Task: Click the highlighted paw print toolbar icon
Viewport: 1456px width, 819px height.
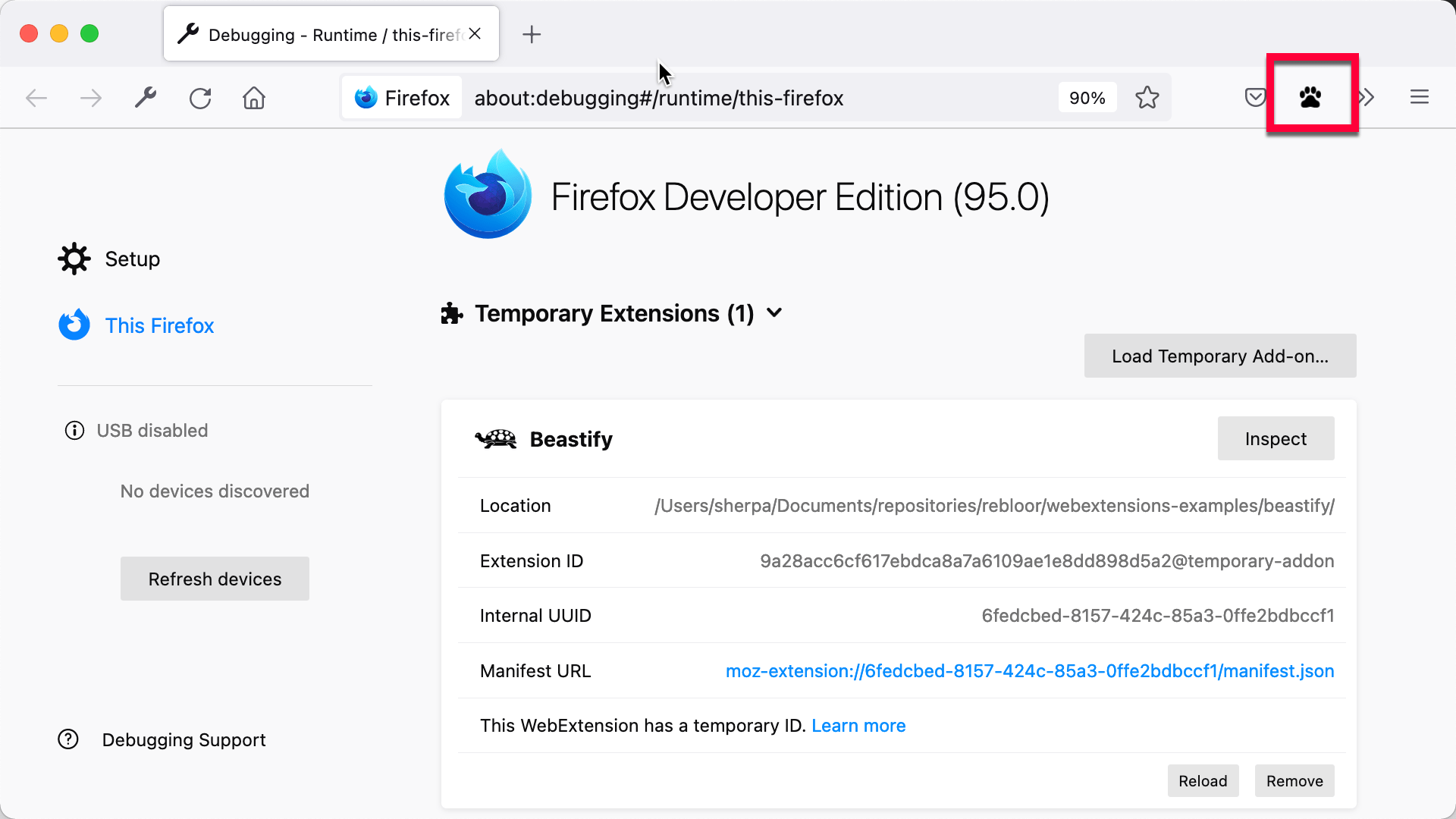Action: [x=1312, y=97]
